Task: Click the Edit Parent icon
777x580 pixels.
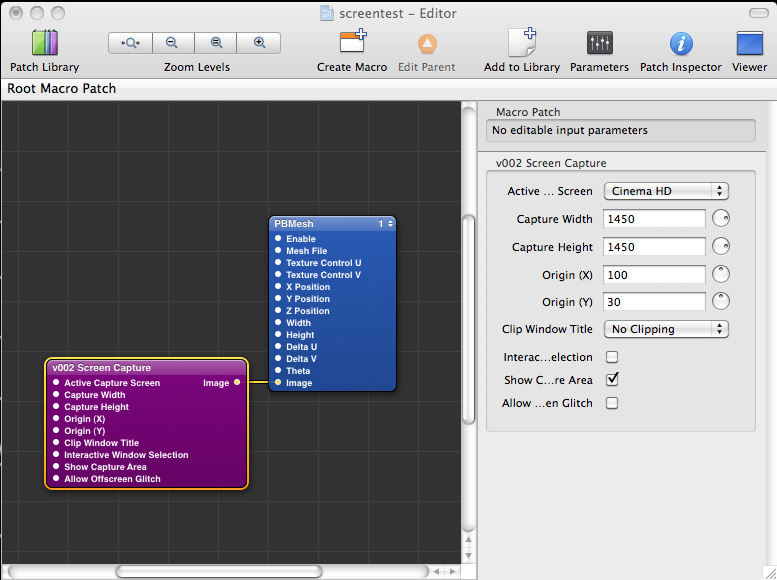Action: tap(427, 44)
